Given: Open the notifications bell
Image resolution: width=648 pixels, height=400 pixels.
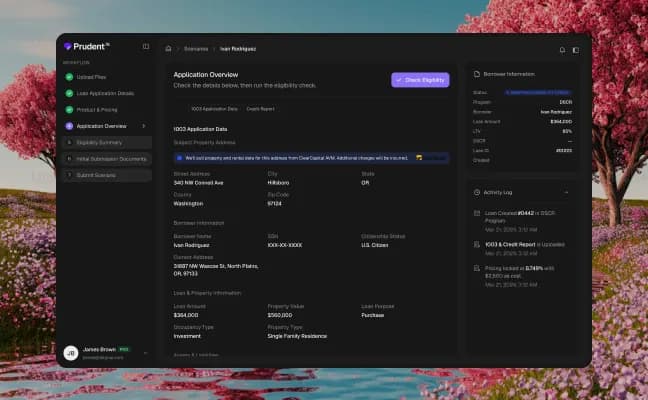Looking at the screenshot, I should pyautogui.click(x=562, y=50).
